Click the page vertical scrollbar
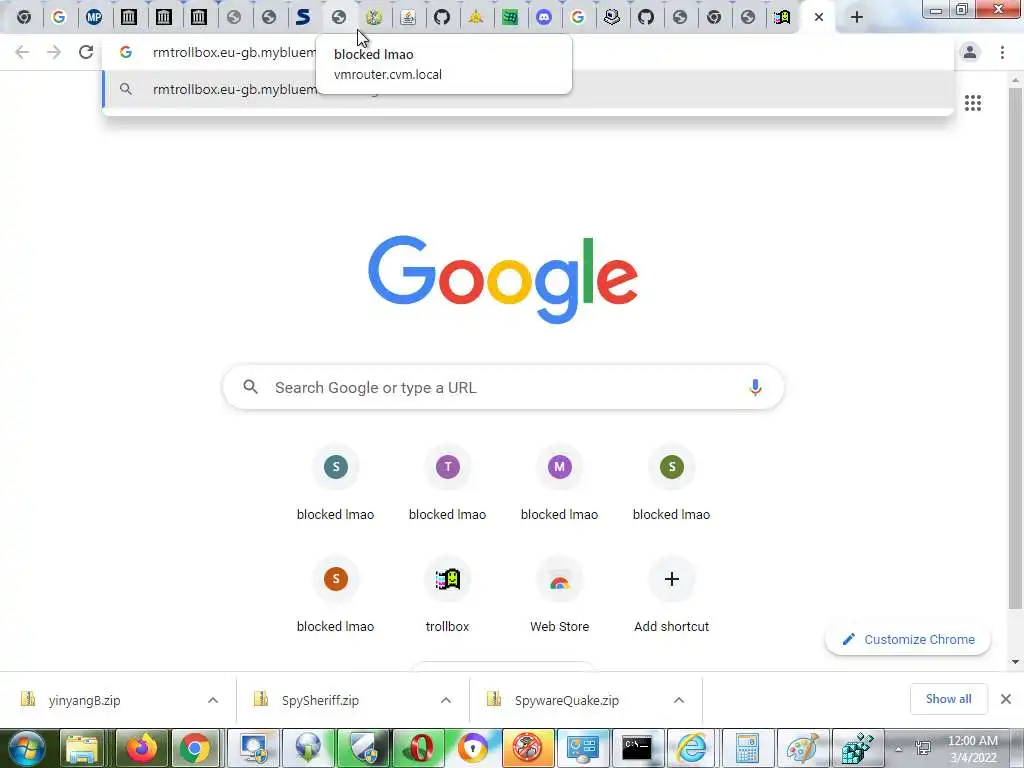The image size is (1024, 768). point(1015,349)
